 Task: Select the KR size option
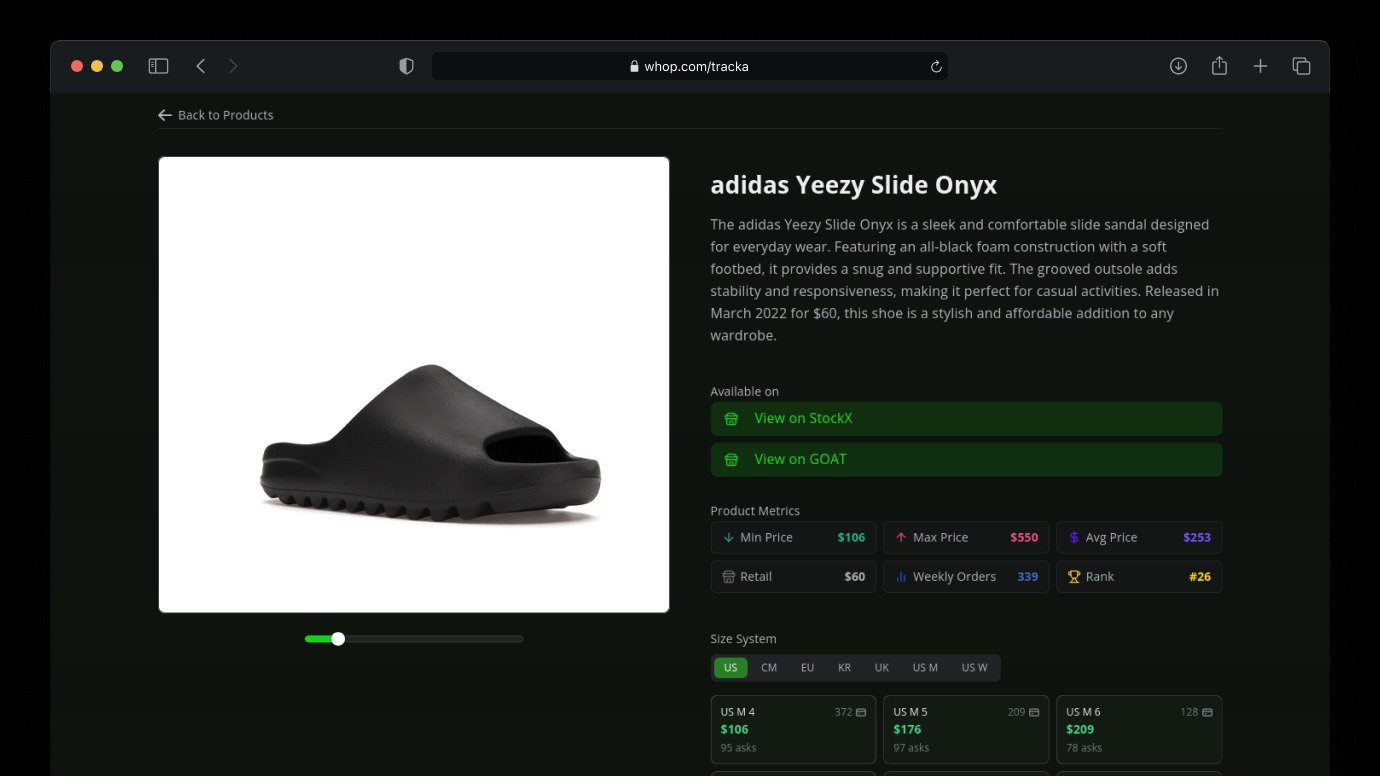[844, 668]
